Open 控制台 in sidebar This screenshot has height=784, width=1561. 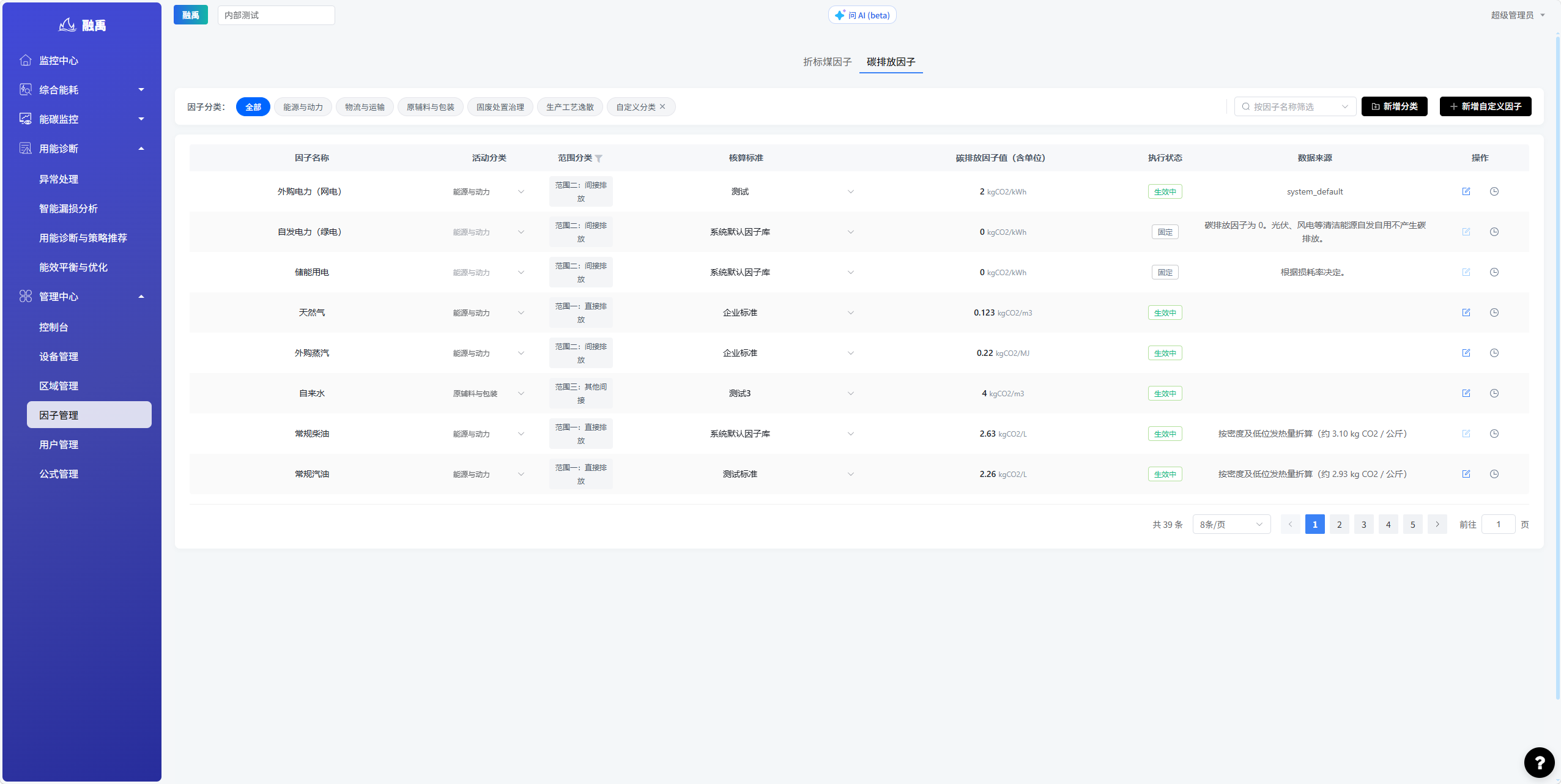click(54, 327)
